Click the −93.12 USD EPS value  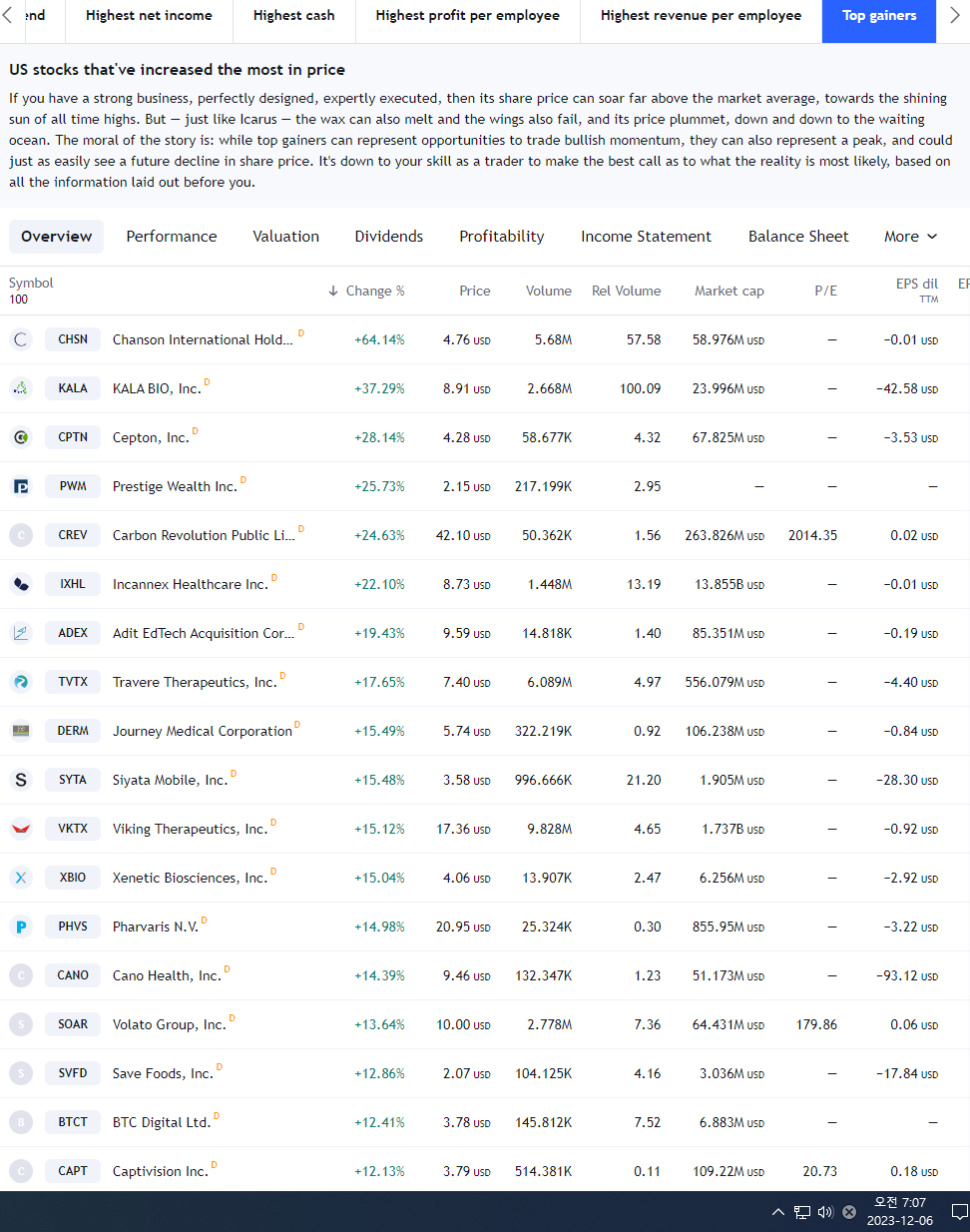point(907,975)
